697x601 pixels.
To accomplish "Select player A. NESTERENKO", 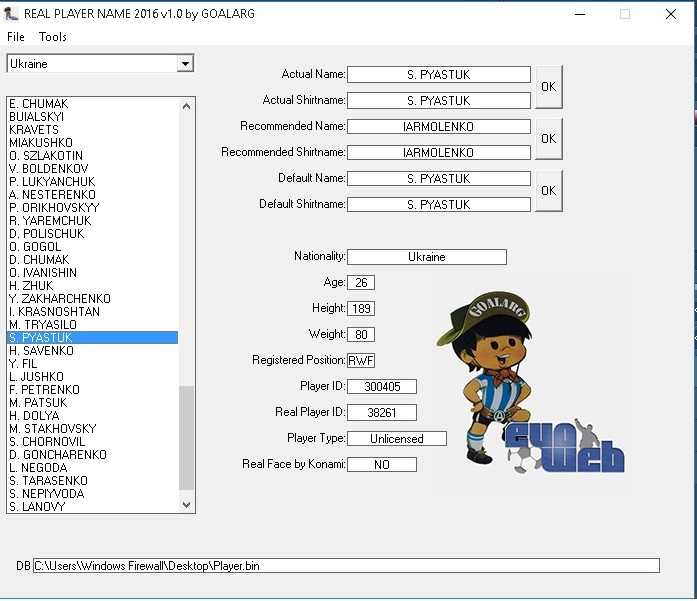I will pos(92,195).
